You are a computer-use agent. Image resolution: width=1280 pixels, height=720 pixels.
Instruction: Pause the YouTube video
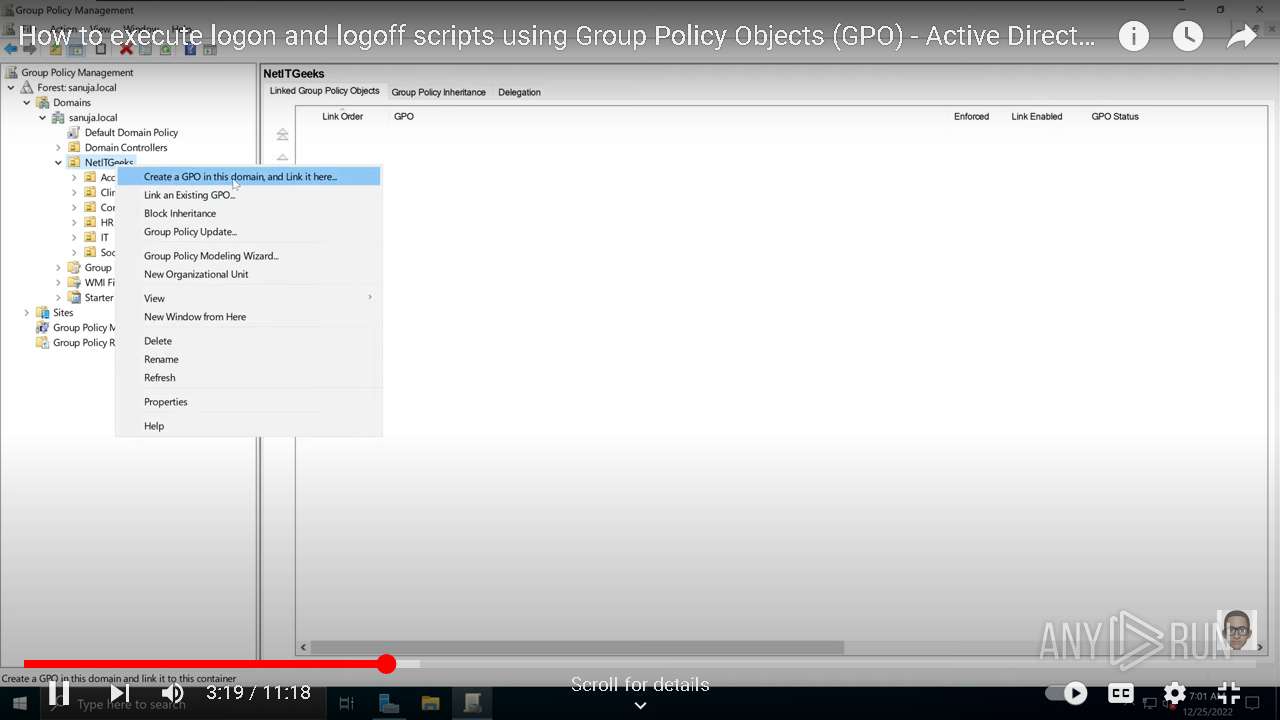[x=59, y=693]
